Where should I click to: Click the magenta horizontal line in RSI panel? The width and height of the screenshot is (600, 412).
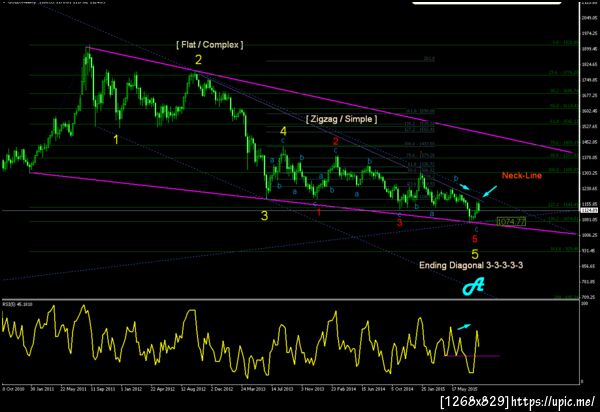(x=472, y=356)
